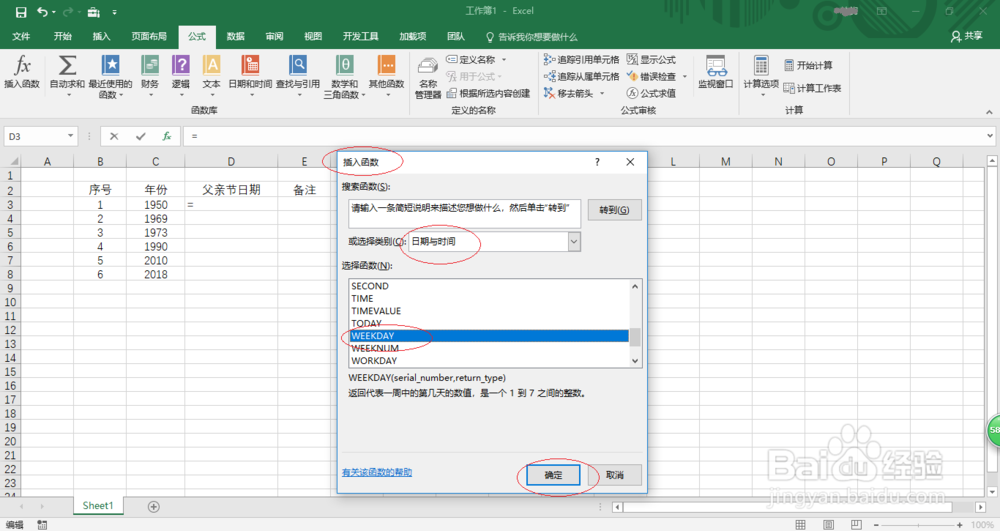This screenshot has height=531, width=1000.
Task: Click the zoom slider in status bar
Action: tap(918, 525)
